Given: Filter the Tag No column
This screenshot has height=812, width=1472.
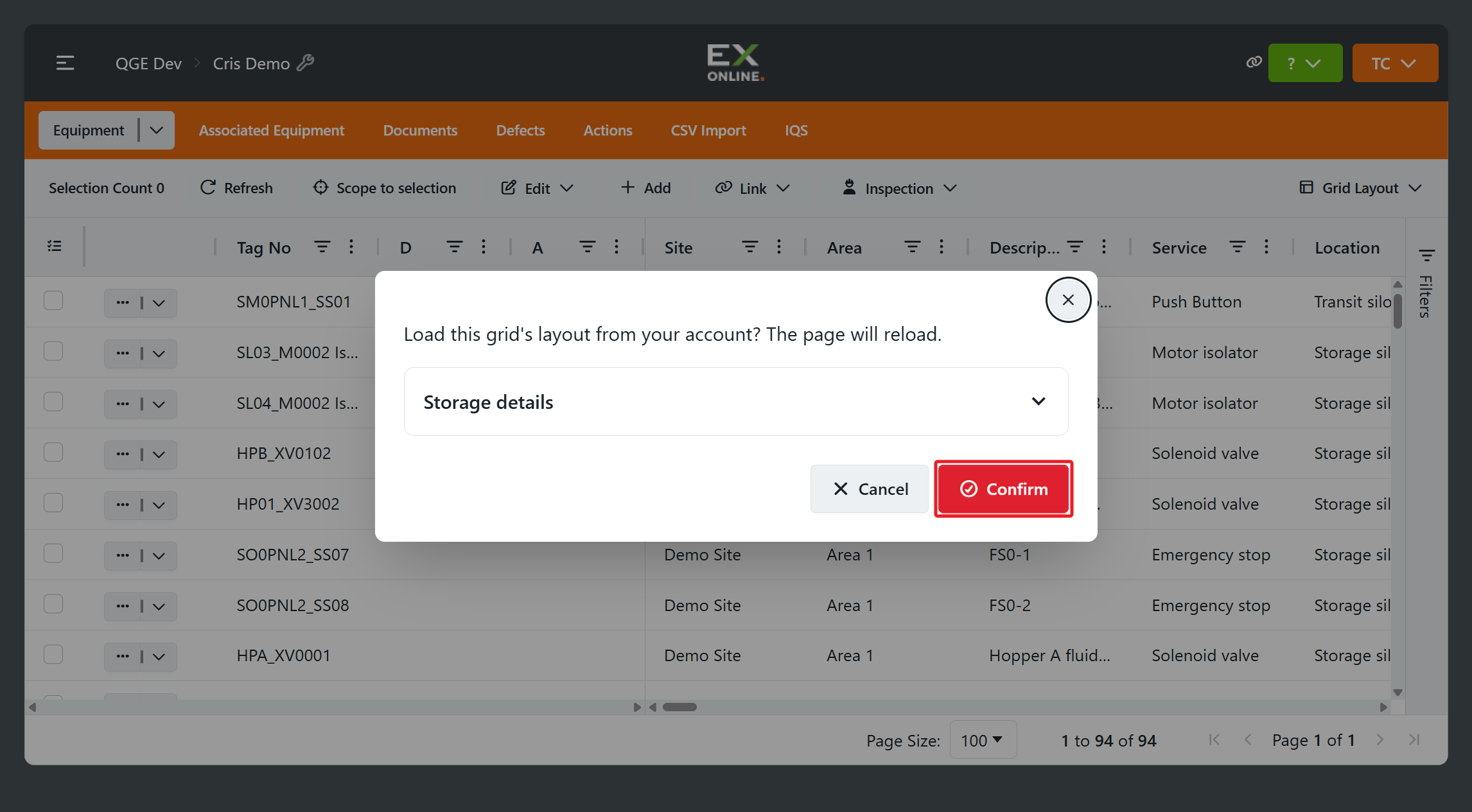Looking at the screenshot, I should coord(322,246).
